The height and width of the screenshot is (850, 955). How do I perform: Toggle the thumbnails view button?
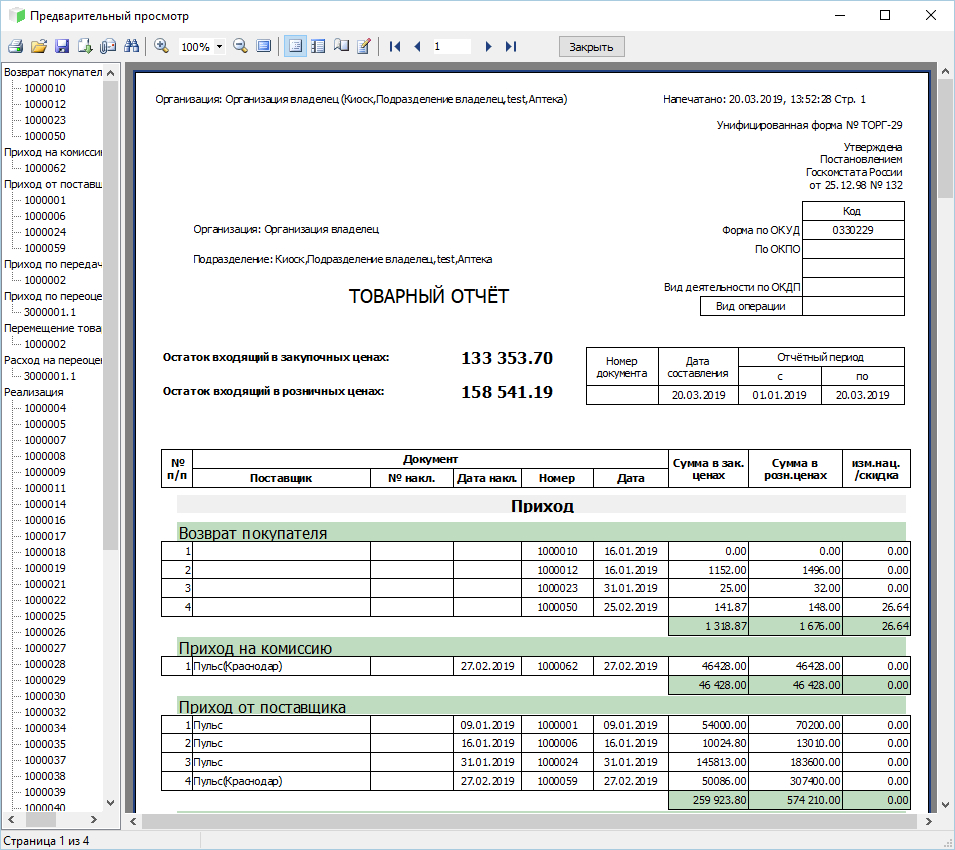click(x=318, y=46)
